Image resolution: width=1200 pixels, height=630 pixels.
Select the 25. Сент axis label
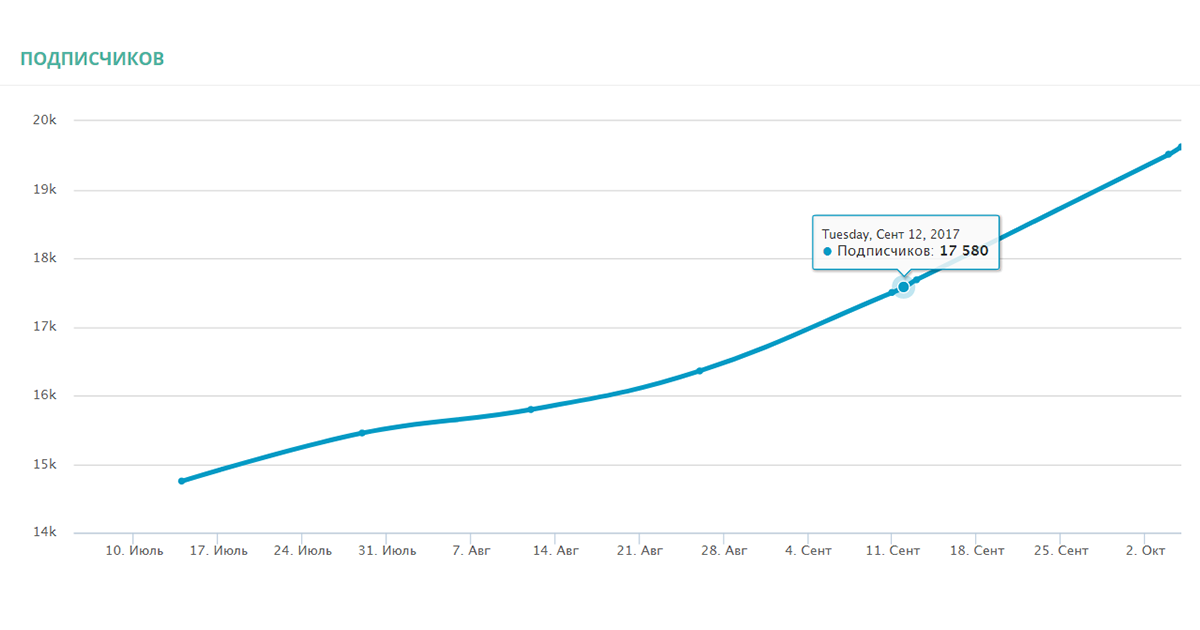click(x=1060, y=551)
